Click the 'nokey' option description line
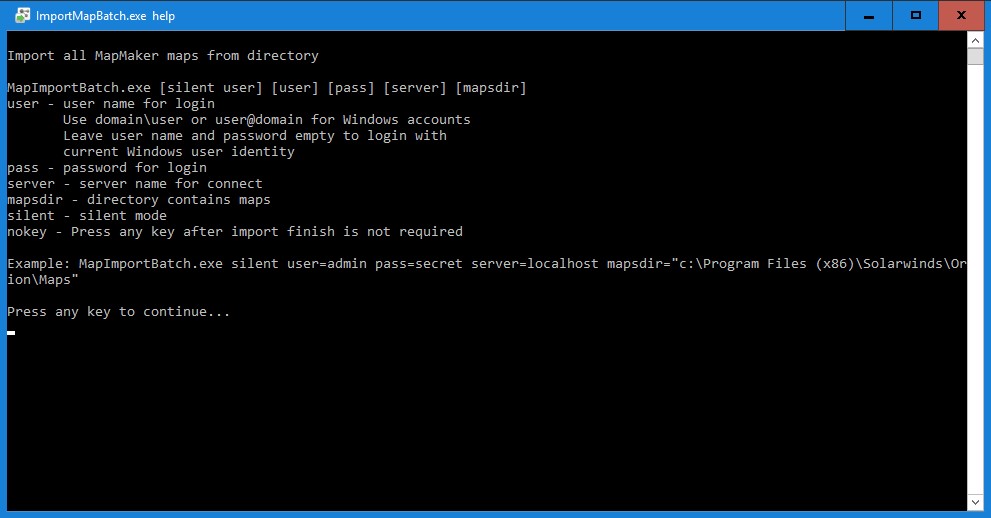The image size is (991, 518). pyautogui.click(x=234, y=232)
